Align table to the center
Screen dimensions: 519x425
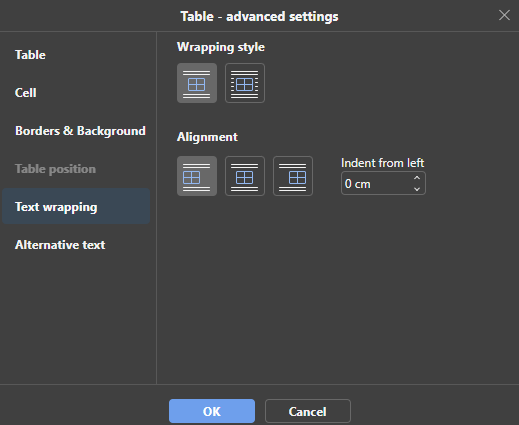[245, 176]
